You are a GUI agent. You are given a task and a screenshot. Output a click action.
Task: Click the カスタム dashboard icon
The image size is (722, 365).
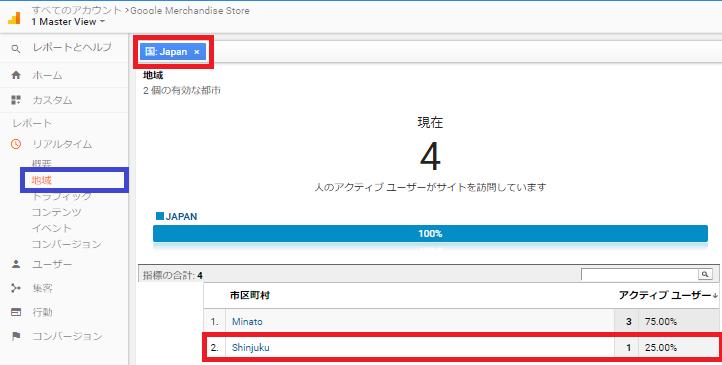(16, 100)
